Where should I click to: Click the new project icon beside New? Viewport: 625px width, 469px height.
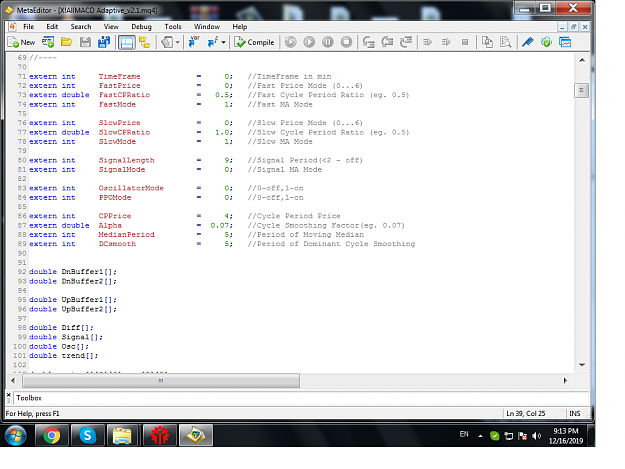pyautogui.click(x=48, y=42)
